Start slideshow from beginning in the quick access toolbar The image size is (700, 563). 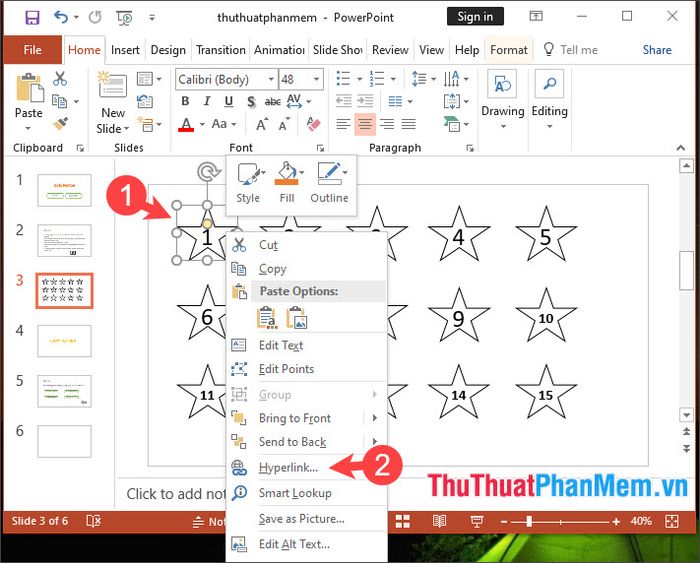click(x=125, y=17)
